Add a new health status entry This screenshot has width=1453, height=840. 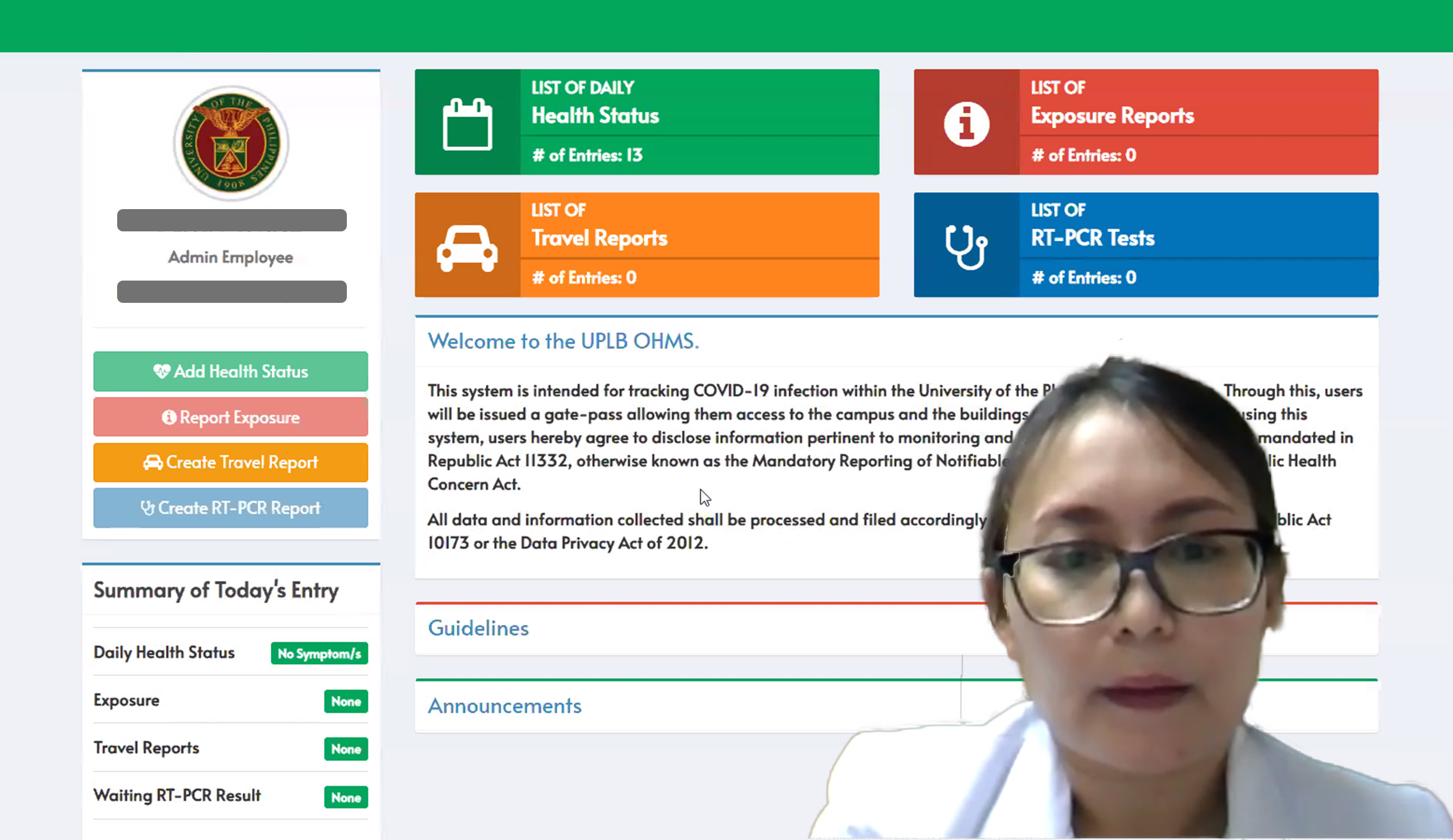tap(231, 371)
